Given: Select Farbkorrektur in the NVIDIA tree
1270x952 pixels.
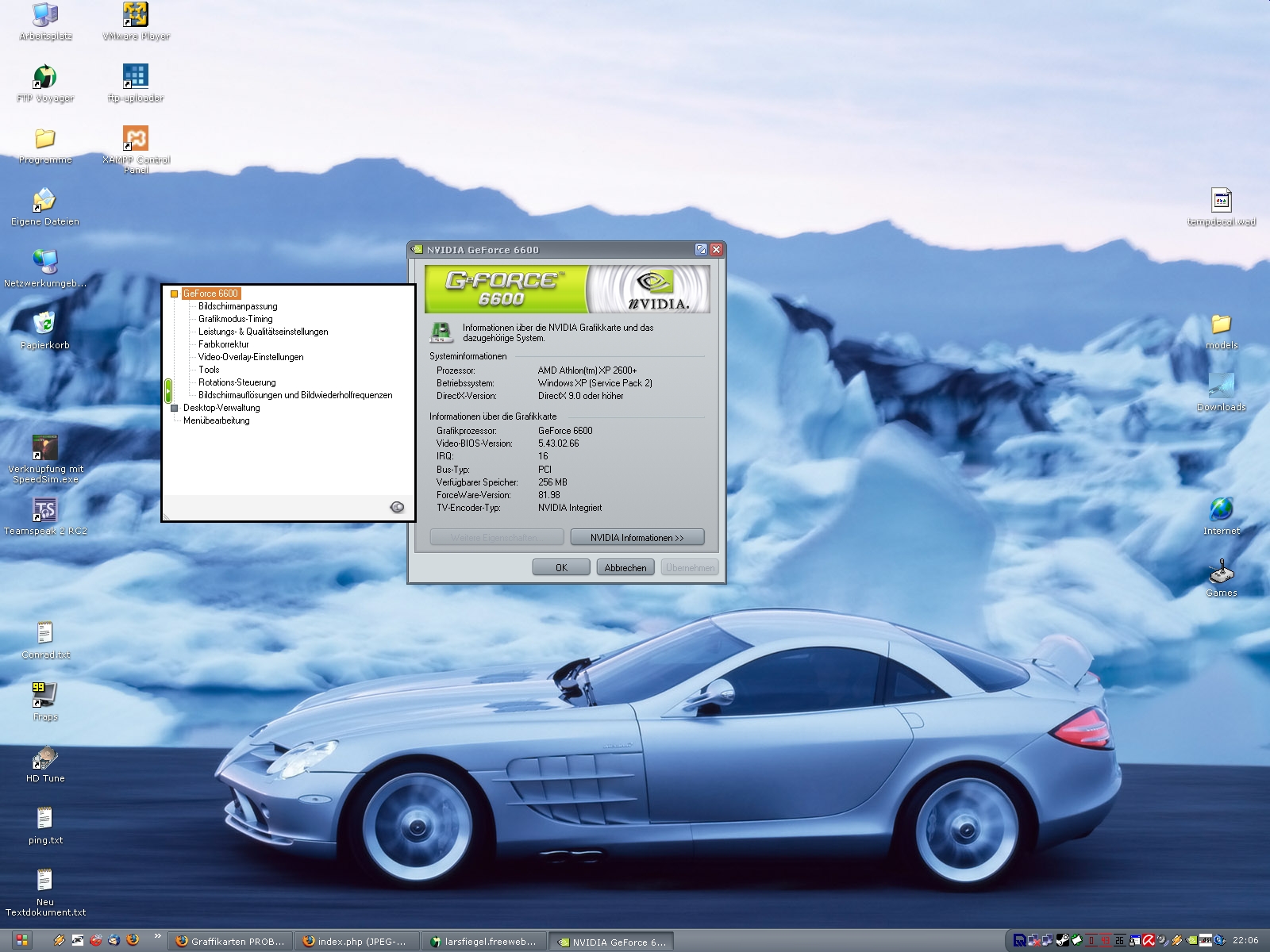Looking at the screenshot, I should [223, 344].
